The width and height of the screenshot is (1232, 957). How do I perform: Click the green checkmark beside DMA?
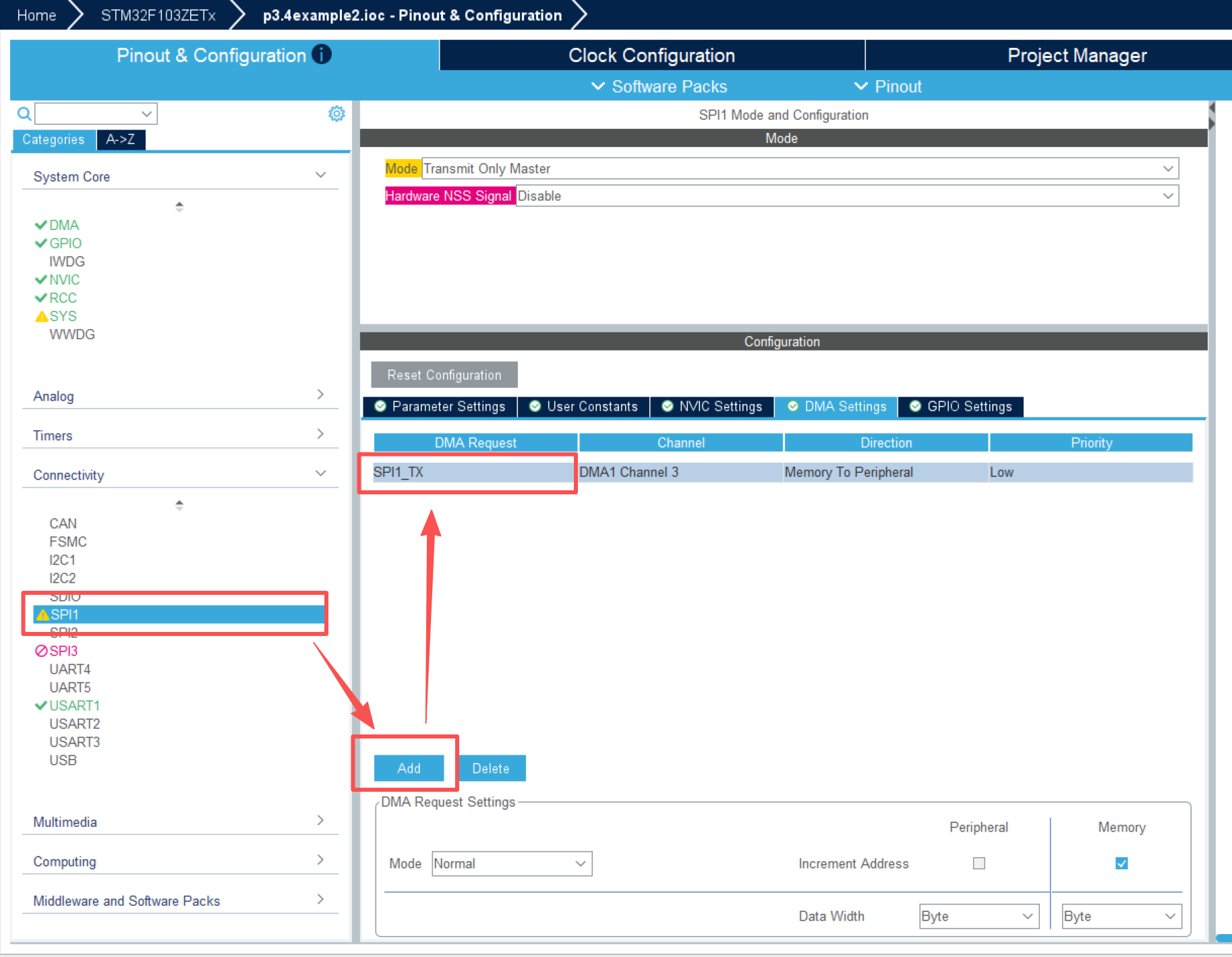click(41, 225)
